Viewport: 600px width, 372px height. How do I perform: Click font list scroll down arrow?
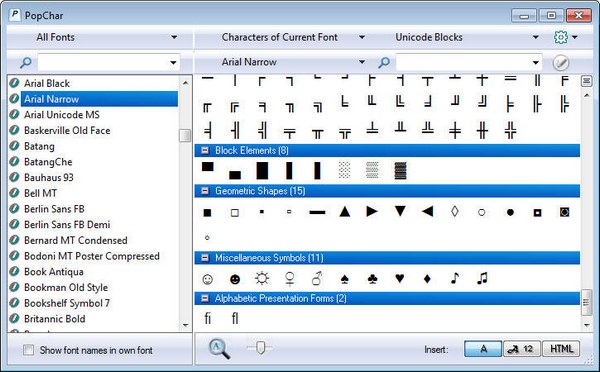[186, 326]
